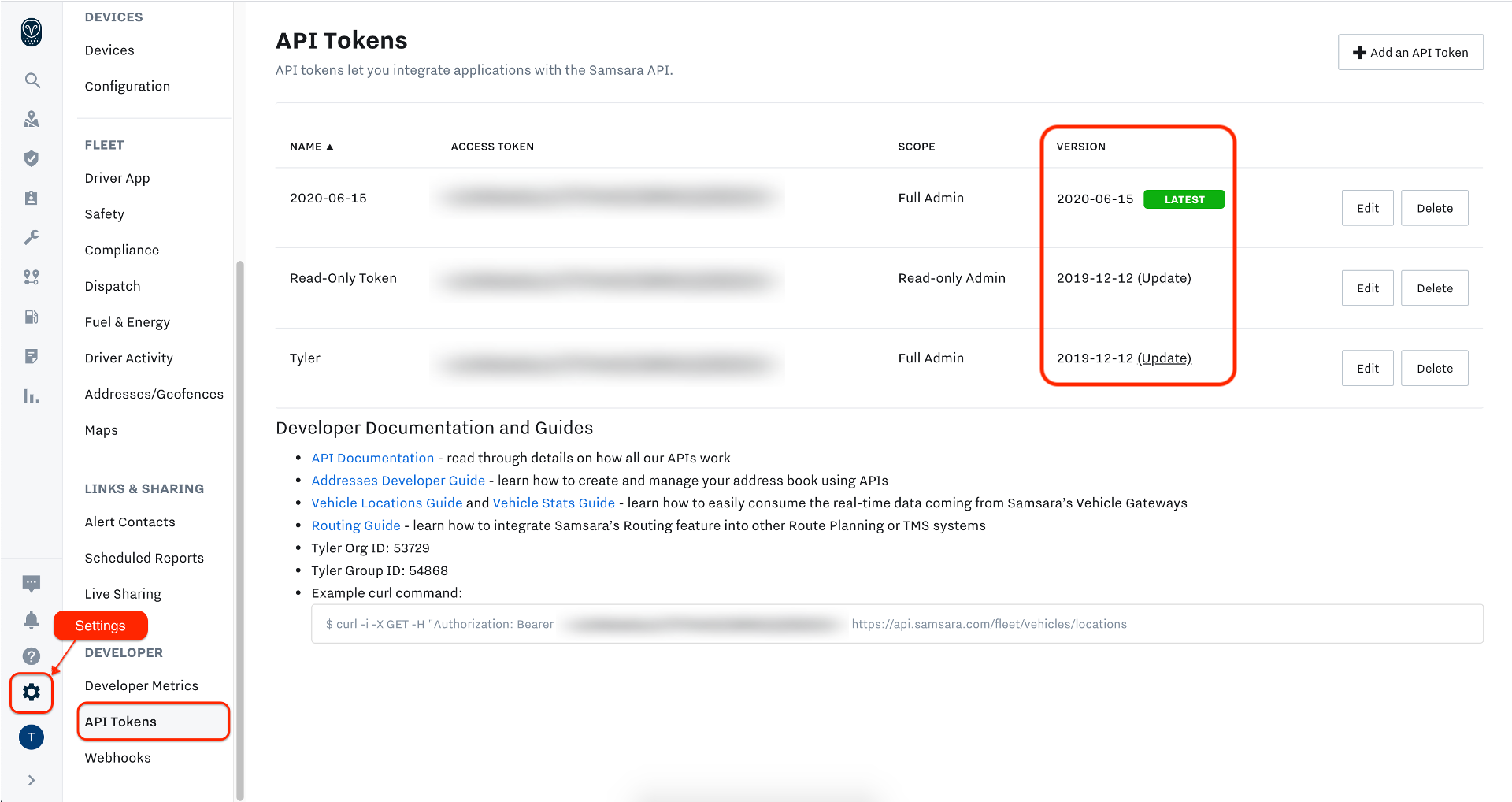Screen dimensions: 1512x802
Task: Open the feedback chat bubble icon
Action: pos(31,584)
